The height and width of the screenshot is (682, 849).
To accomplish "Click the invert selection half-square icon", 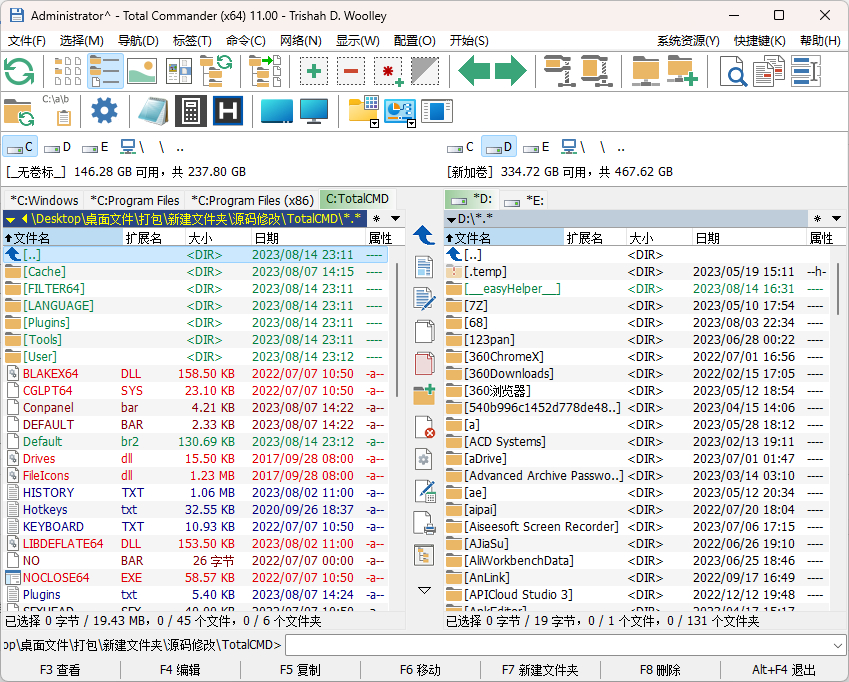I will point(425,71).
